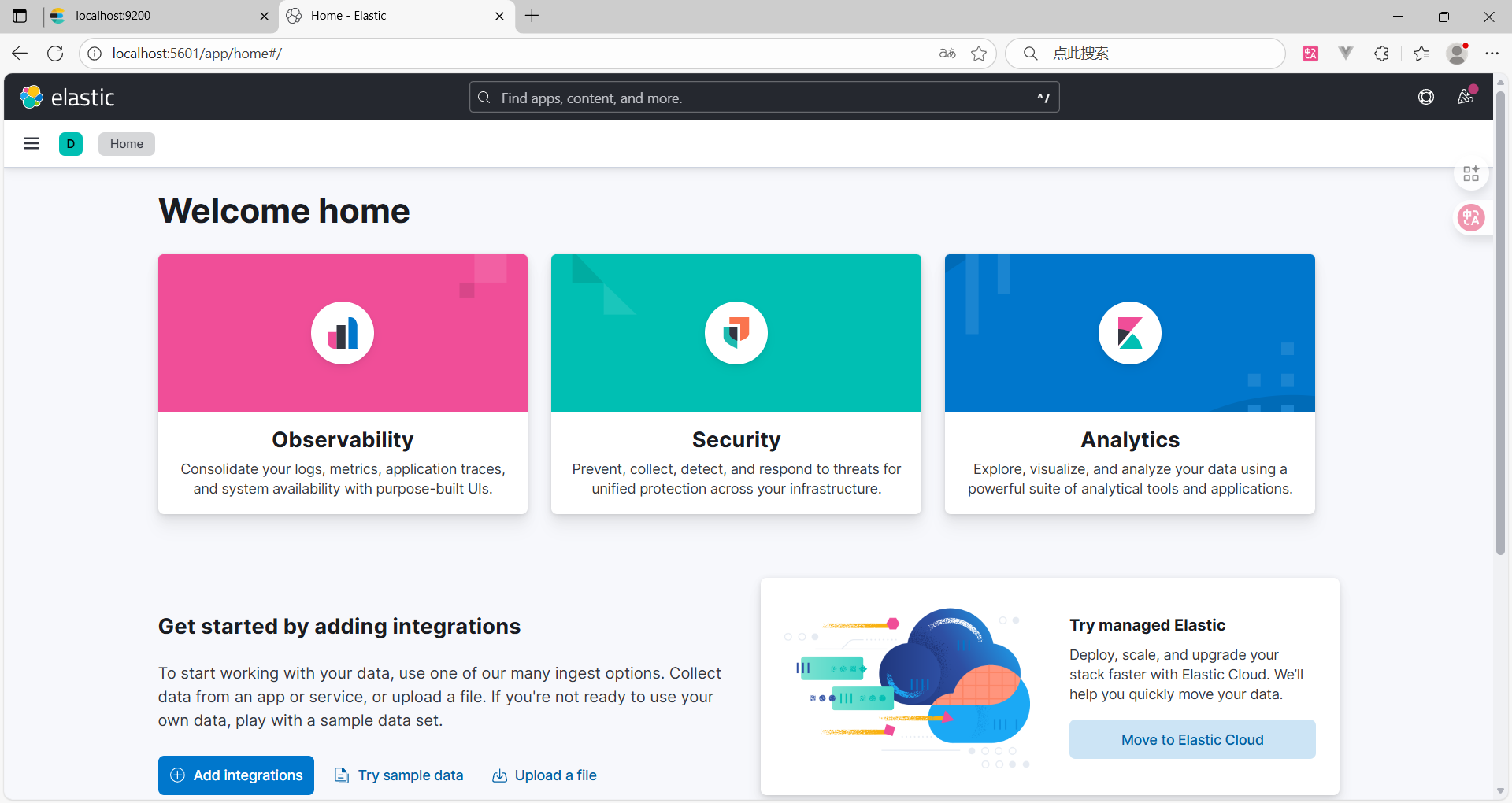Click the browser search box

coord(1146,54)
